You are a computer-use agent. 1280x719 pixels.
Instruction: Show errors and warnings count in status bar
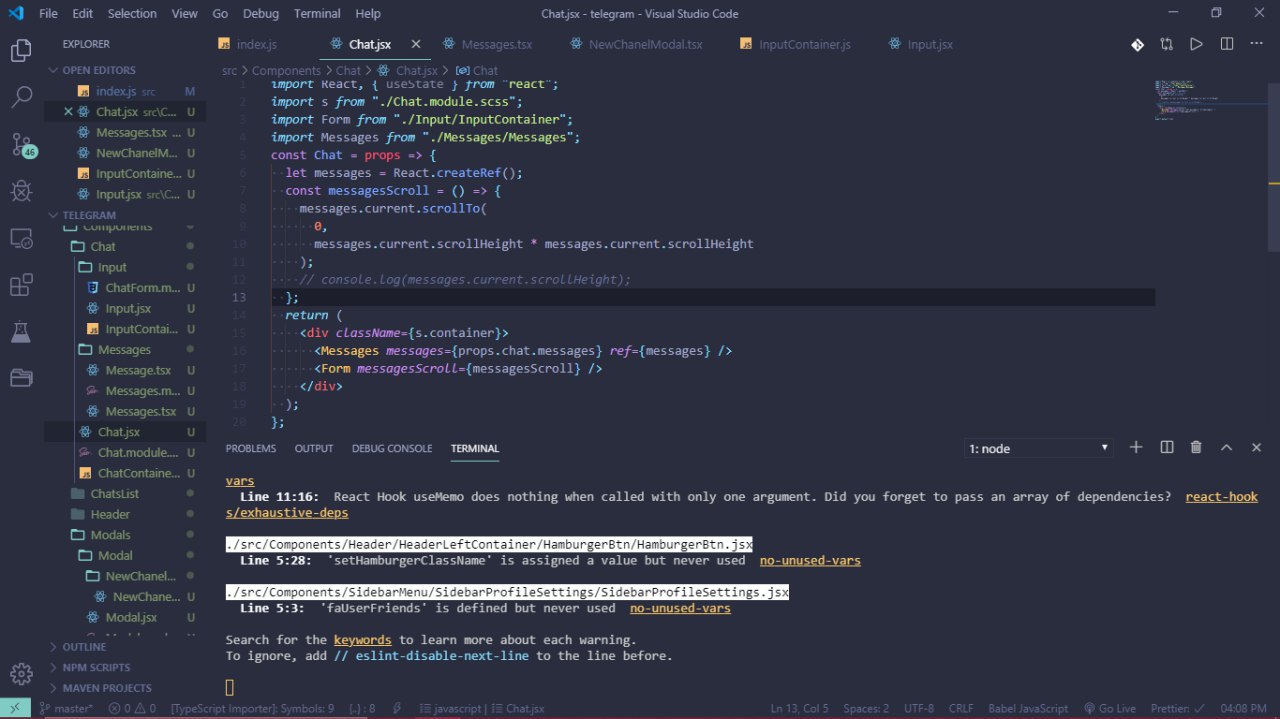click(132, 709)
